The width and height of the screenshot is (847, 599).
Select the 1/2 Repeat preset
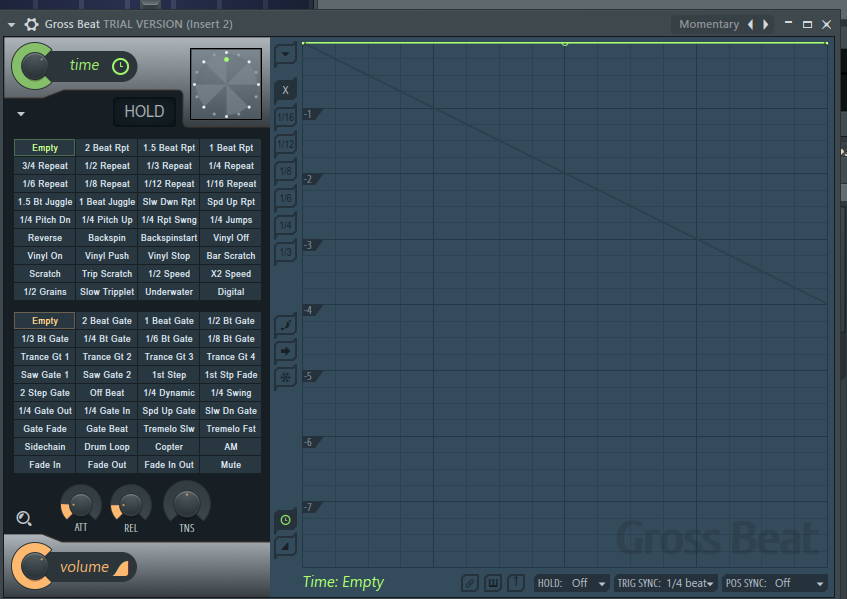107,166
